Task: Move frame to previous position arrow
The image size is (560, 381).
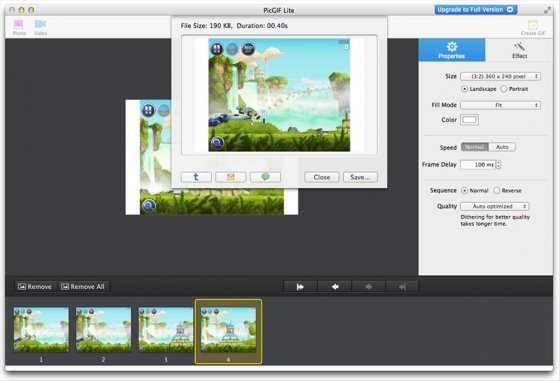Action: pyautogui.click(x=335, y=287)
